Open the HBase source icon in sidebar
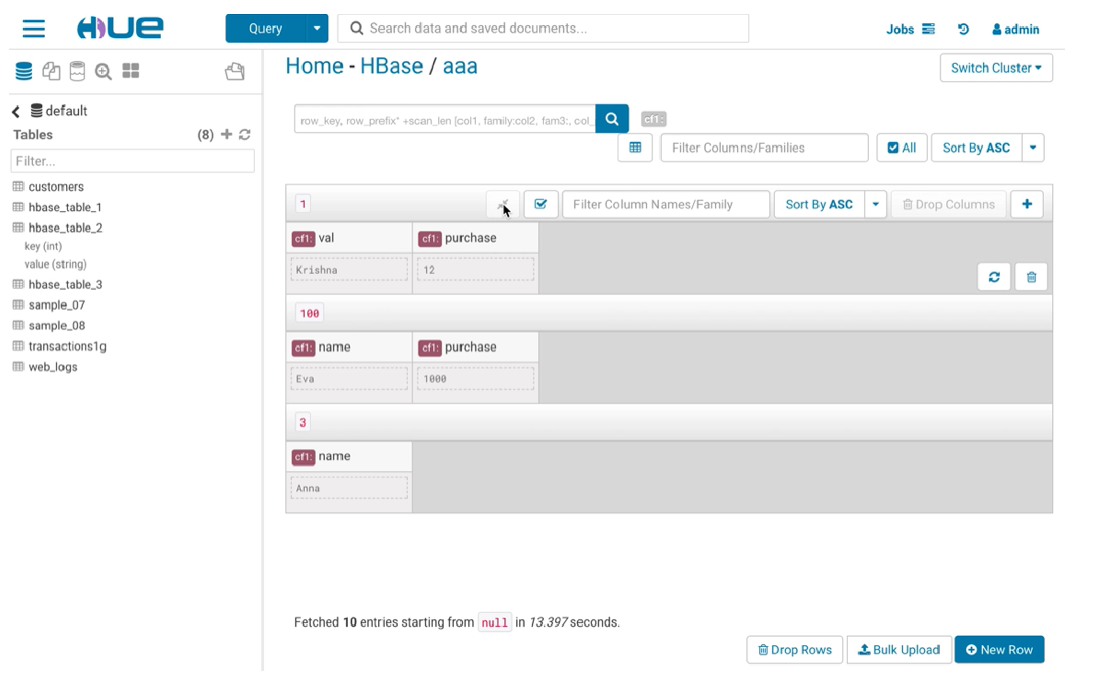The height and width of the screenshot is (680, 1119). (x=77, y=71)
